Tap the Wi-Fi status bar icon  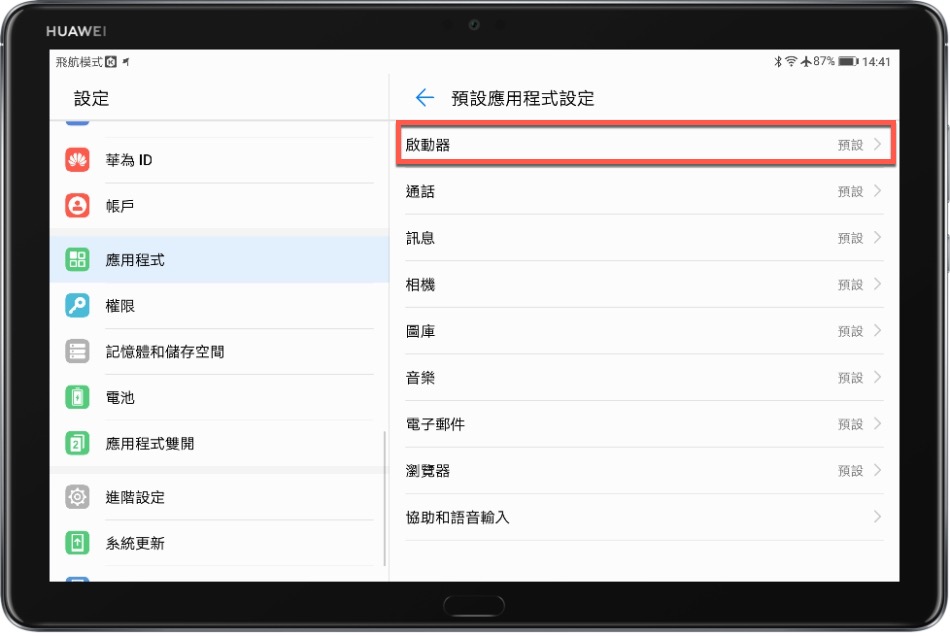(x=791, y=61)
